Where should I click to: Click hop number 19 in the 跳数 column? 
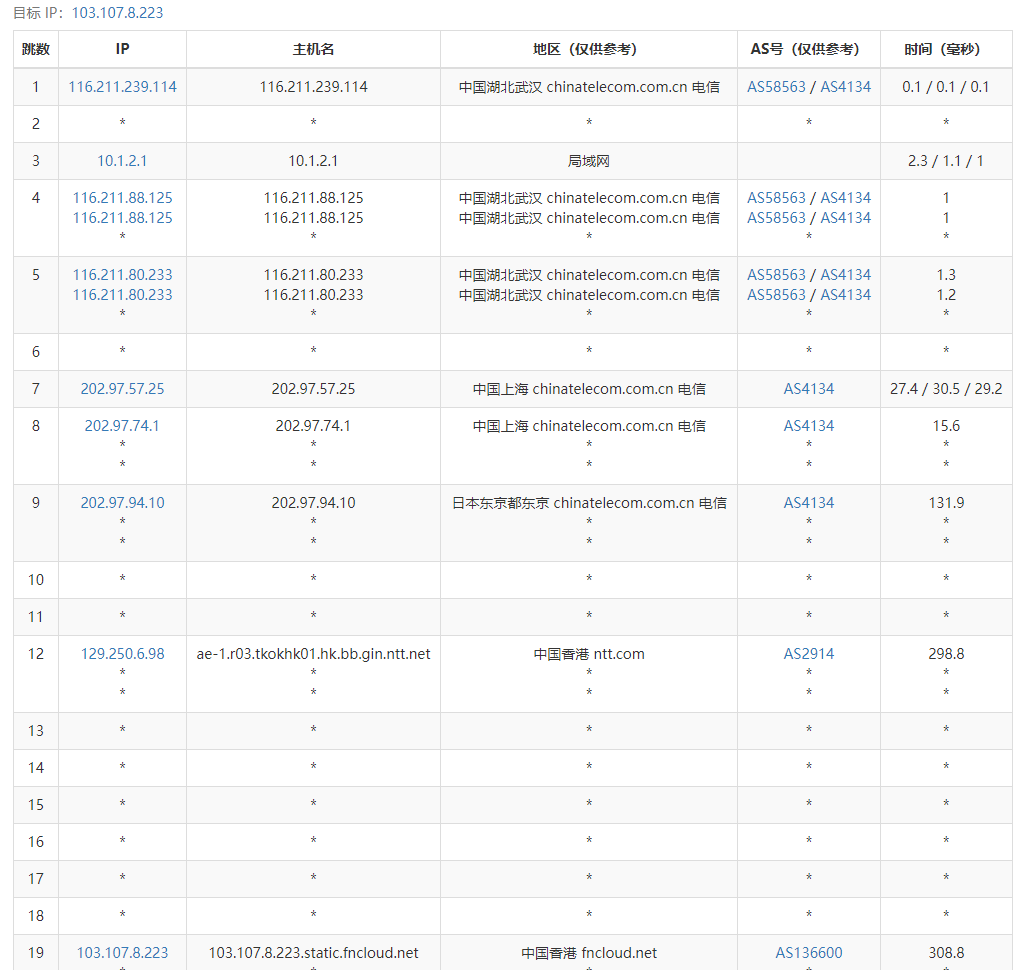36,952
